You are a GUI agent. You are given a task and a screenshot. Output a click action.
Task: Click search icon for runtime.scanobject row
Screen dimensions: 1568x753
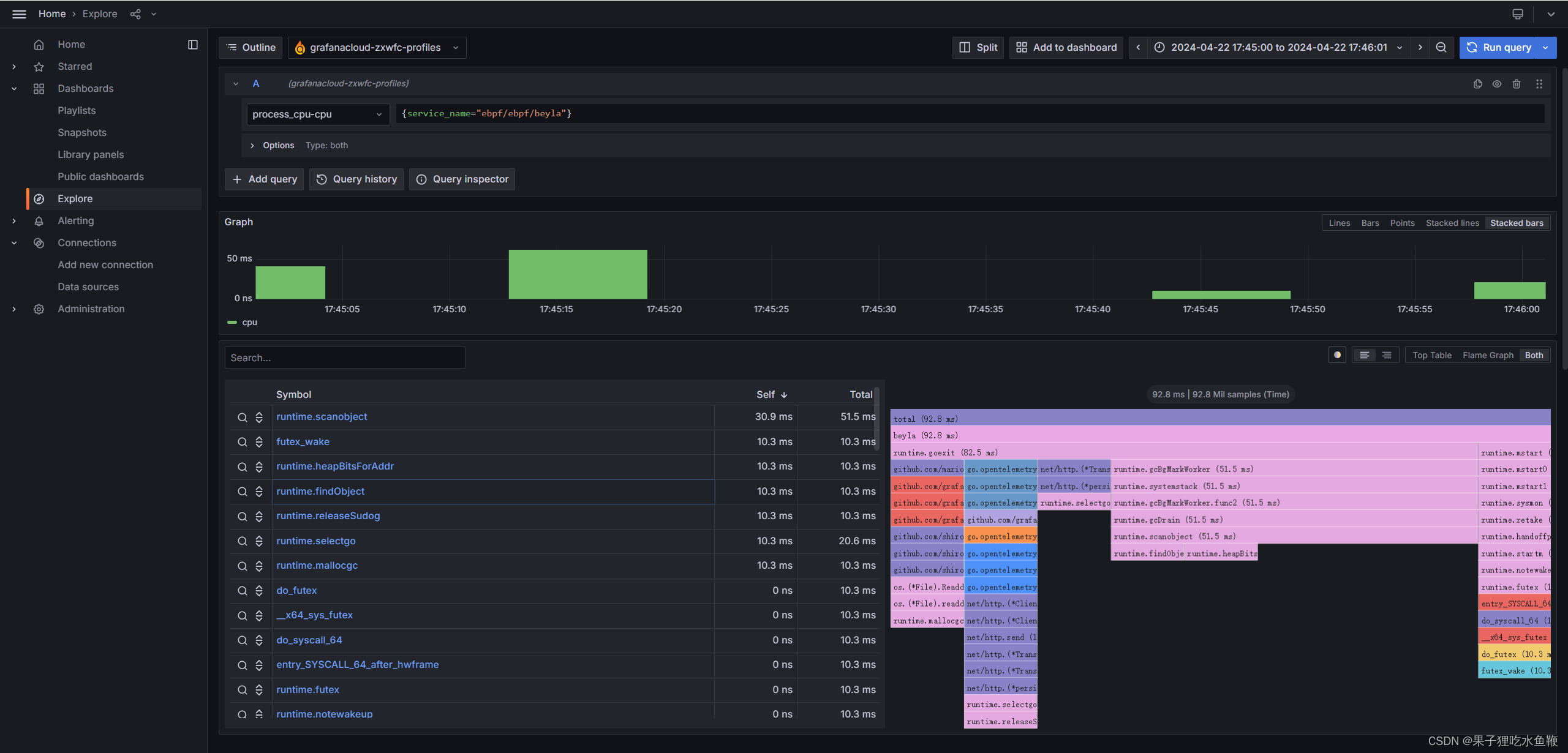click(x=243, y=417)
